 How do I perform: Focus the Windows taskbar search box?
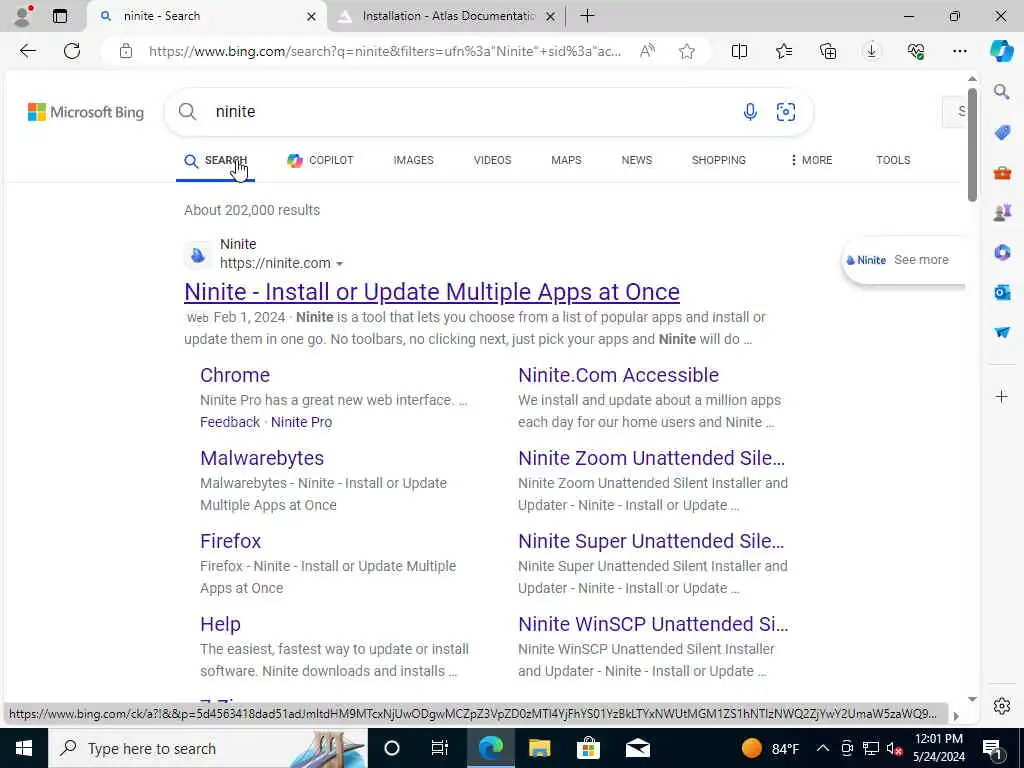pos(208,748)
